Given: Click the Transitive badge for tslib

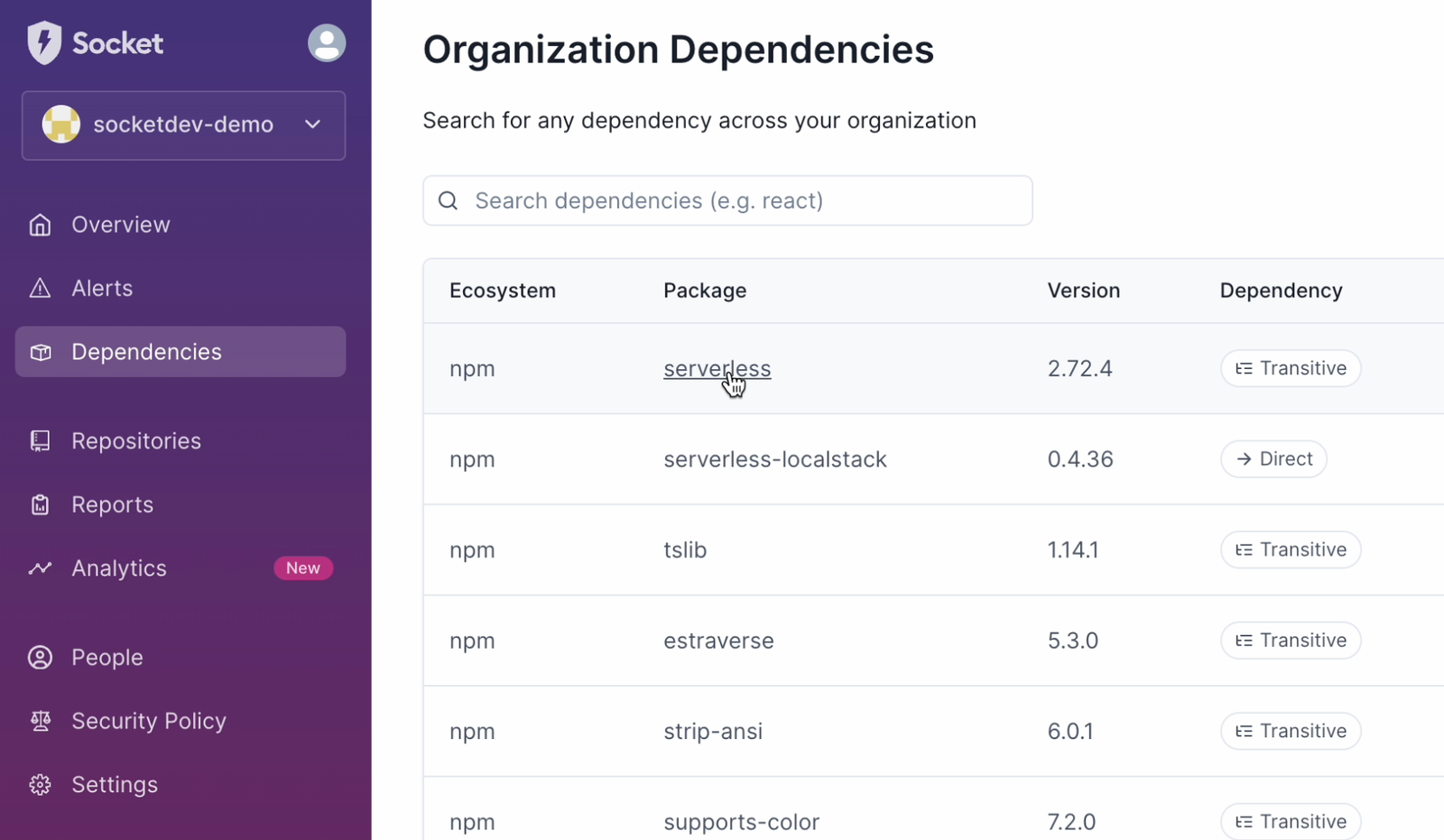Looking at the screenshot, I should click(x=1291, y=549).
